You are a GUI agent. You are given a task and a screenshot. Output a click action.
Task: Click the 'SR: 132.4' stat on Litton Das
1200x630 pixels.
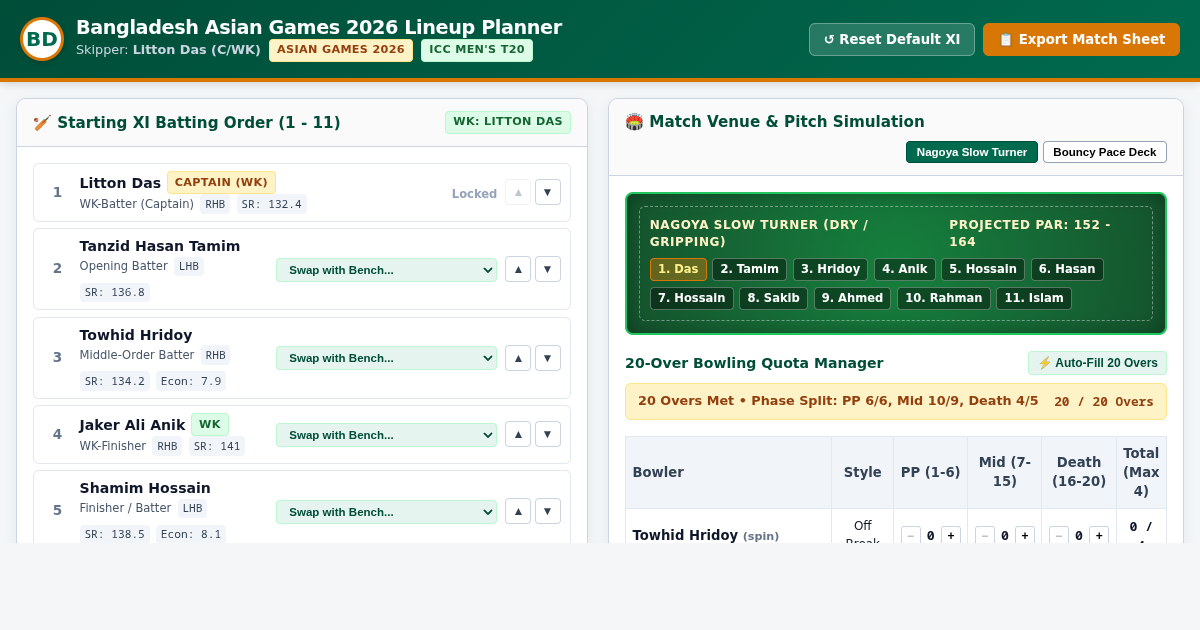tap(271, 204)
